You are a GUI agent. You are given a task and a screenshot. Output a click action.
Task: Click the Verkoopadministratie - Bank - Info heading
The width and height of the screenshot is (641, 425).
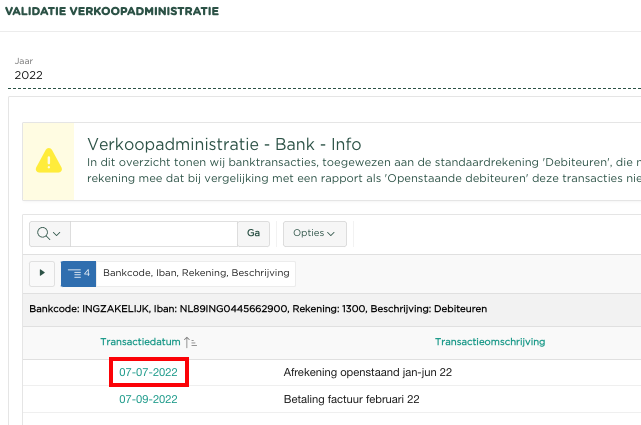coord(224,144)
